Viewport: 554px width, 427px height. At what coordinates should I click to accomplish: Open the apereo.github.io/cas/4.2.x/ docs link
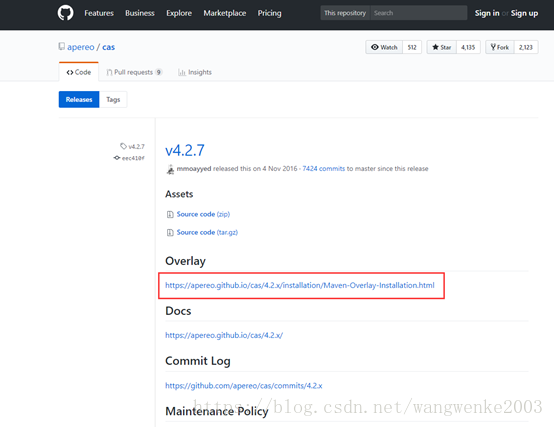[224, 335]
